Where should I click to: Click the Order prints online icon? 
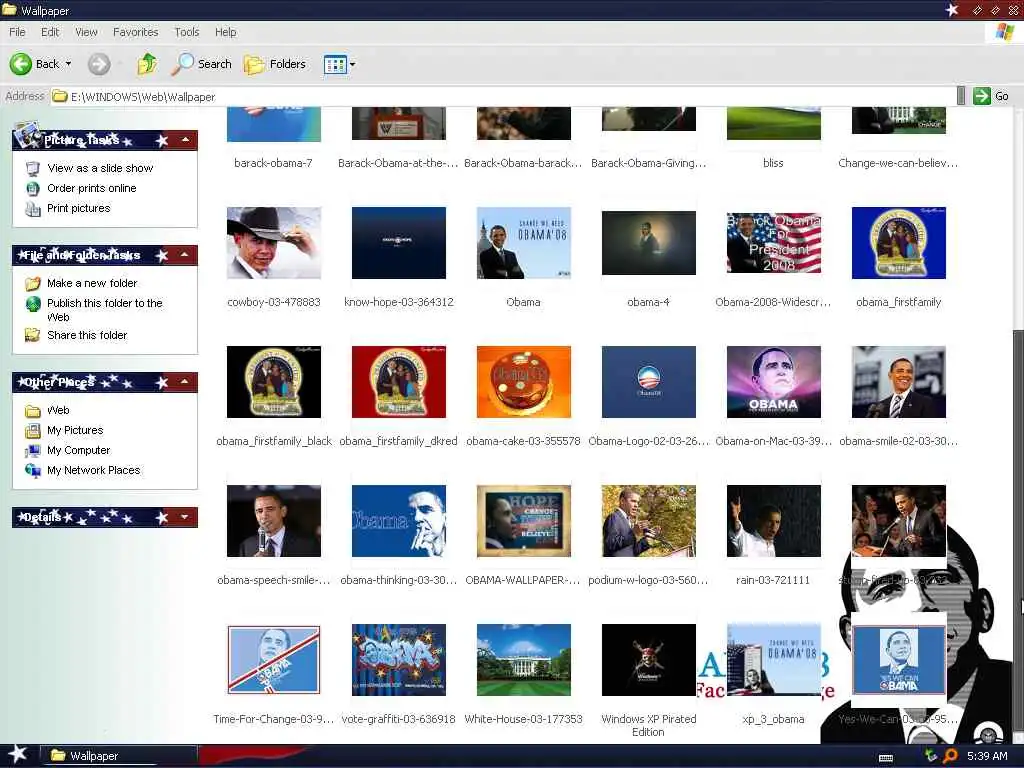click(33, 189)
